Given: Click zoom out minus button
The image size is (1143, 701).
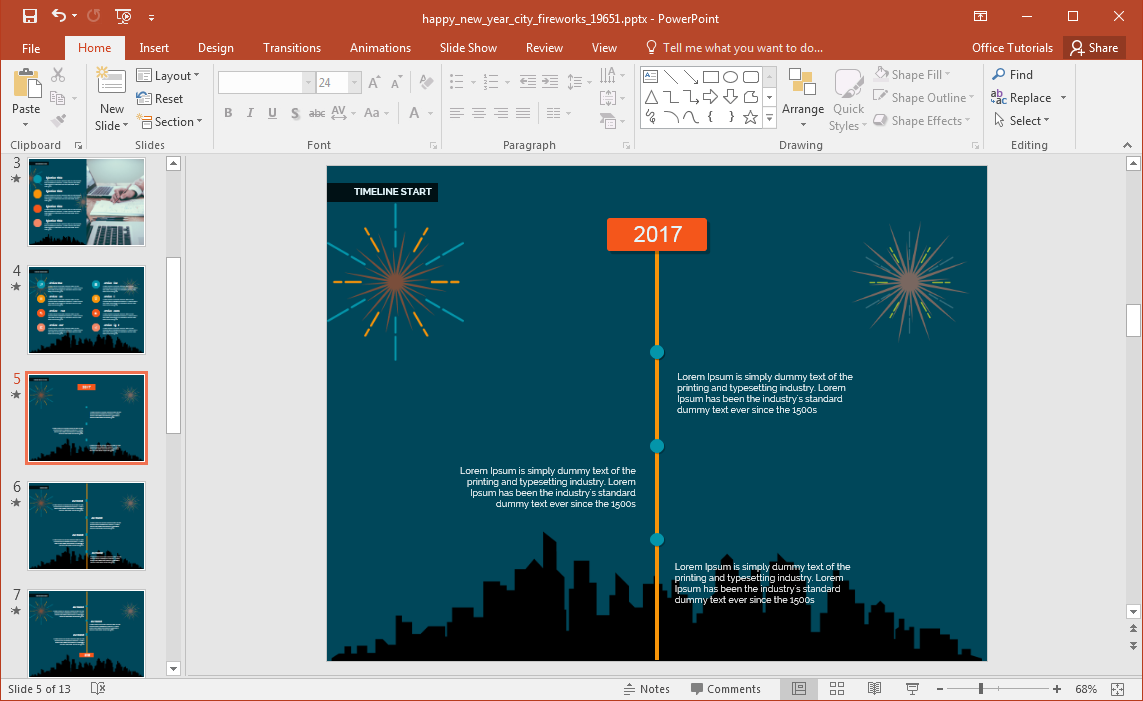Looking at the screenshot, I should point(940,689).
